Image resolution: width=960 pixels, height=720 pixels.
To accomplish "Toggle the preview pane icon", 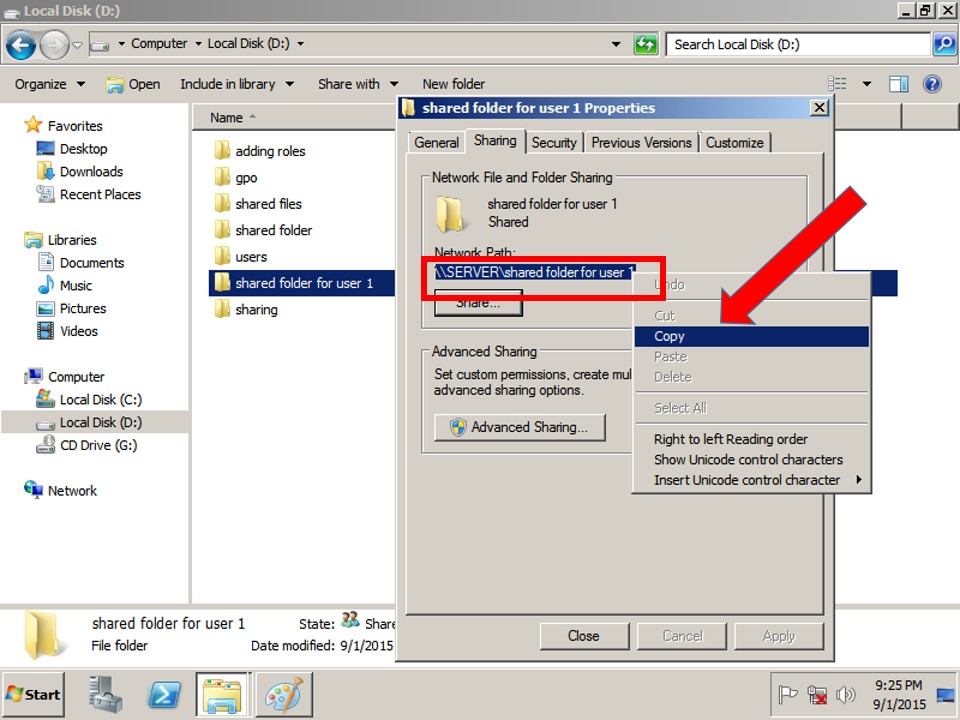I will click(899, 84).
